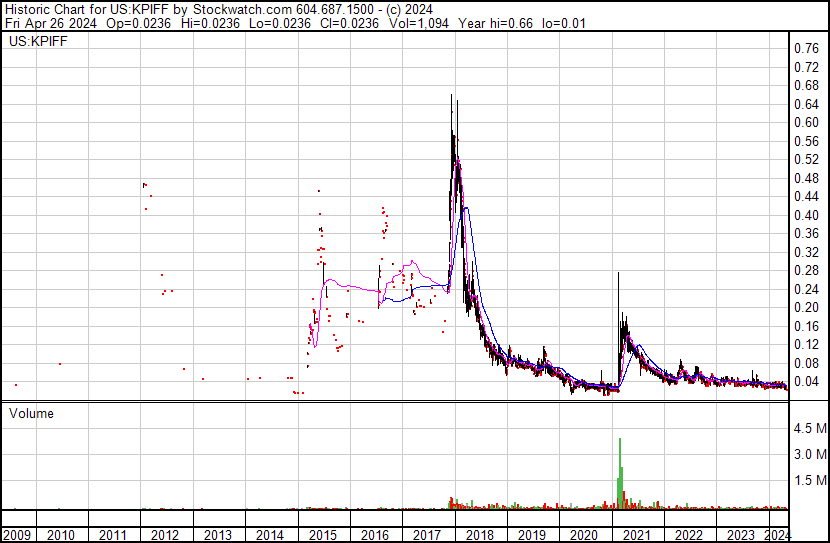Click the 0.72 price axis label
The height and width of the screenshot is (543, 830).
pyautogui.click(x=807, y=67)
